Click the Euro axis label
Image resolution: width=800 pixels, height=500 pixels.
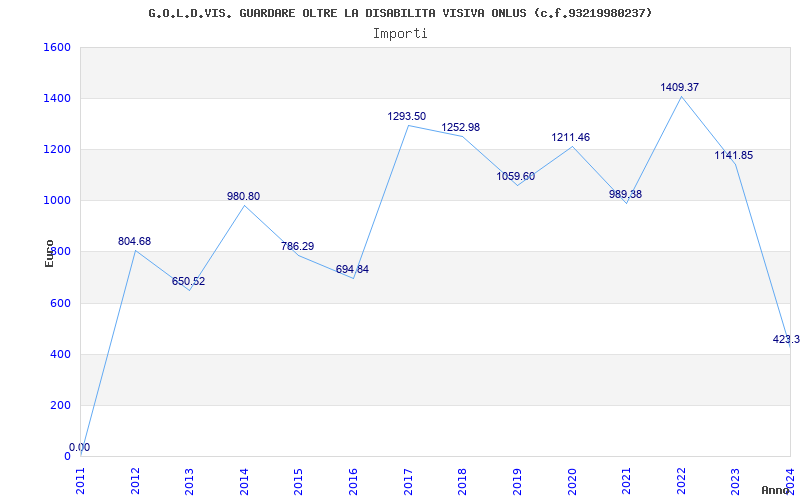(49, 253)
